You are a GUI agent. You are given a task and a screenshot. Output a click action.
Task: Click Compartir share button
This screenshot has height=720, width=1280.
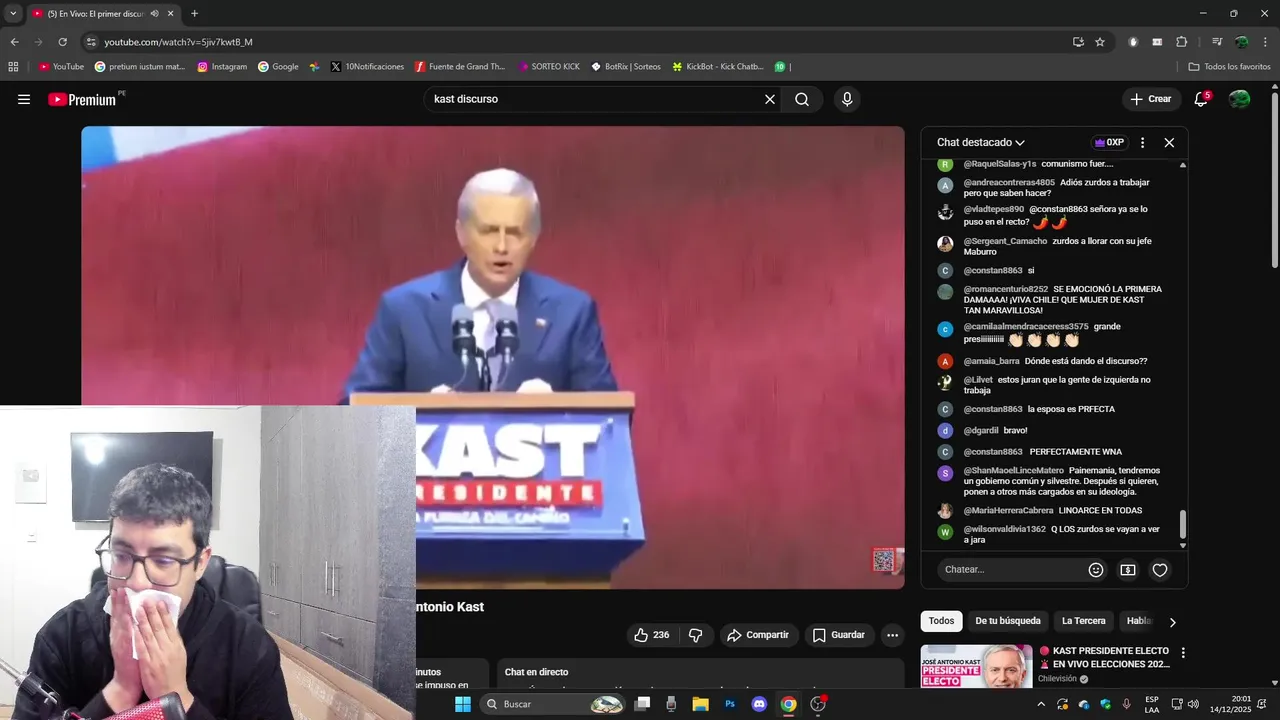pyautogui.click(x=757, y=635)
